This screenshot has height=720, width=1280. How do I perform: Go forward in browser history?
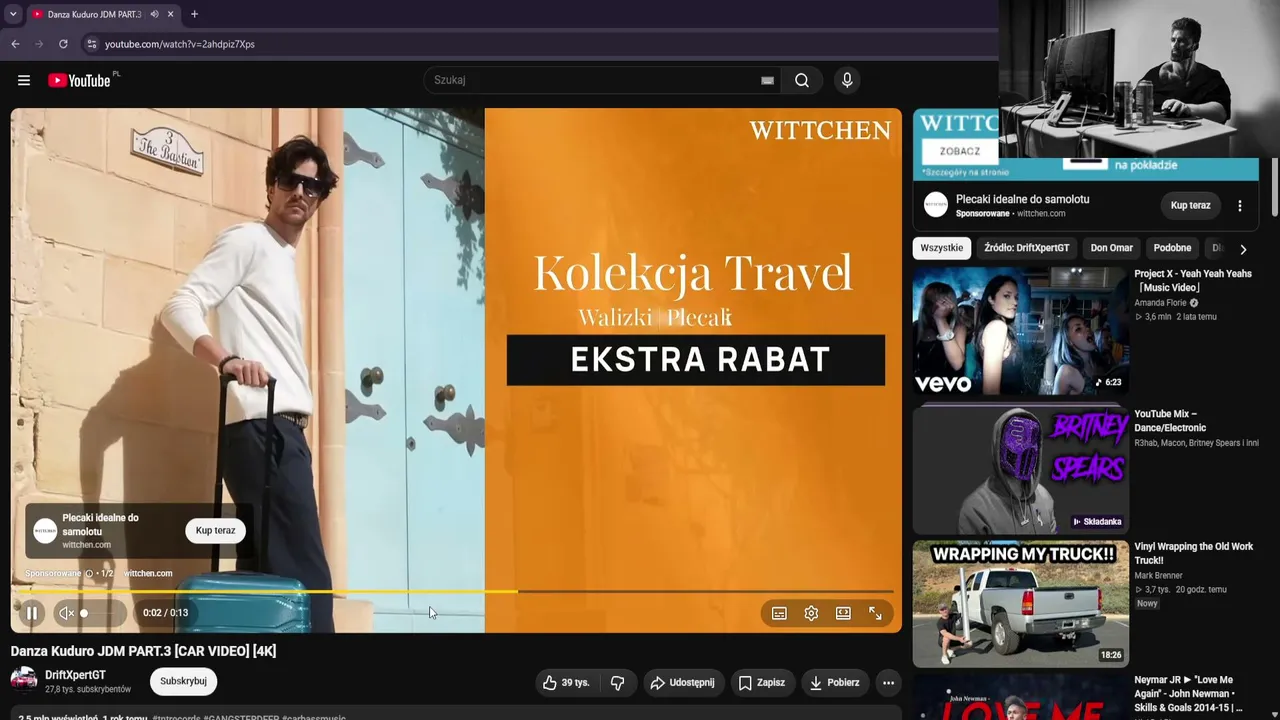39,44
